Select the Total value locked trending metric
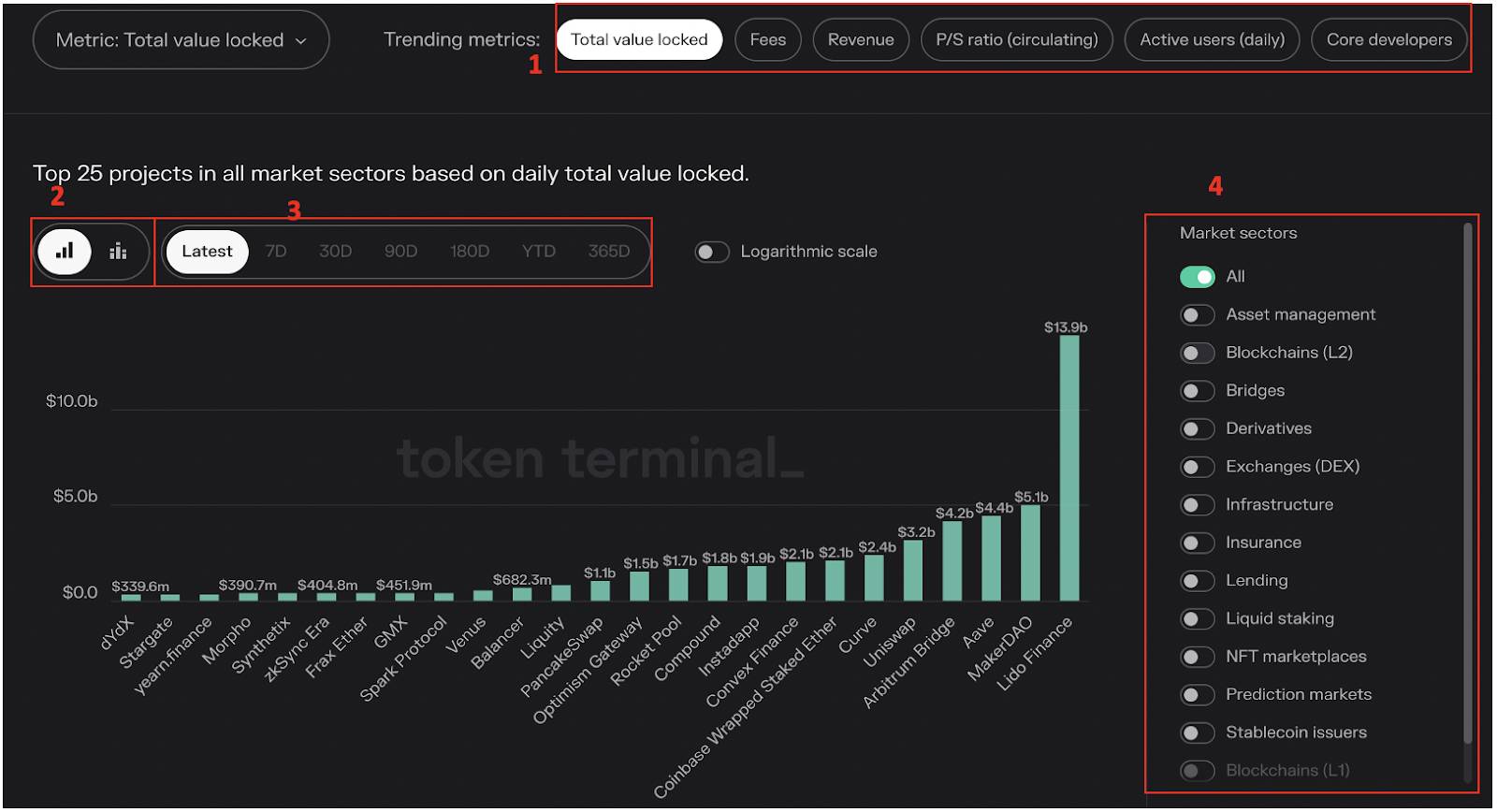This screenshot has width=1497, height=812. (x=639, y=39)
